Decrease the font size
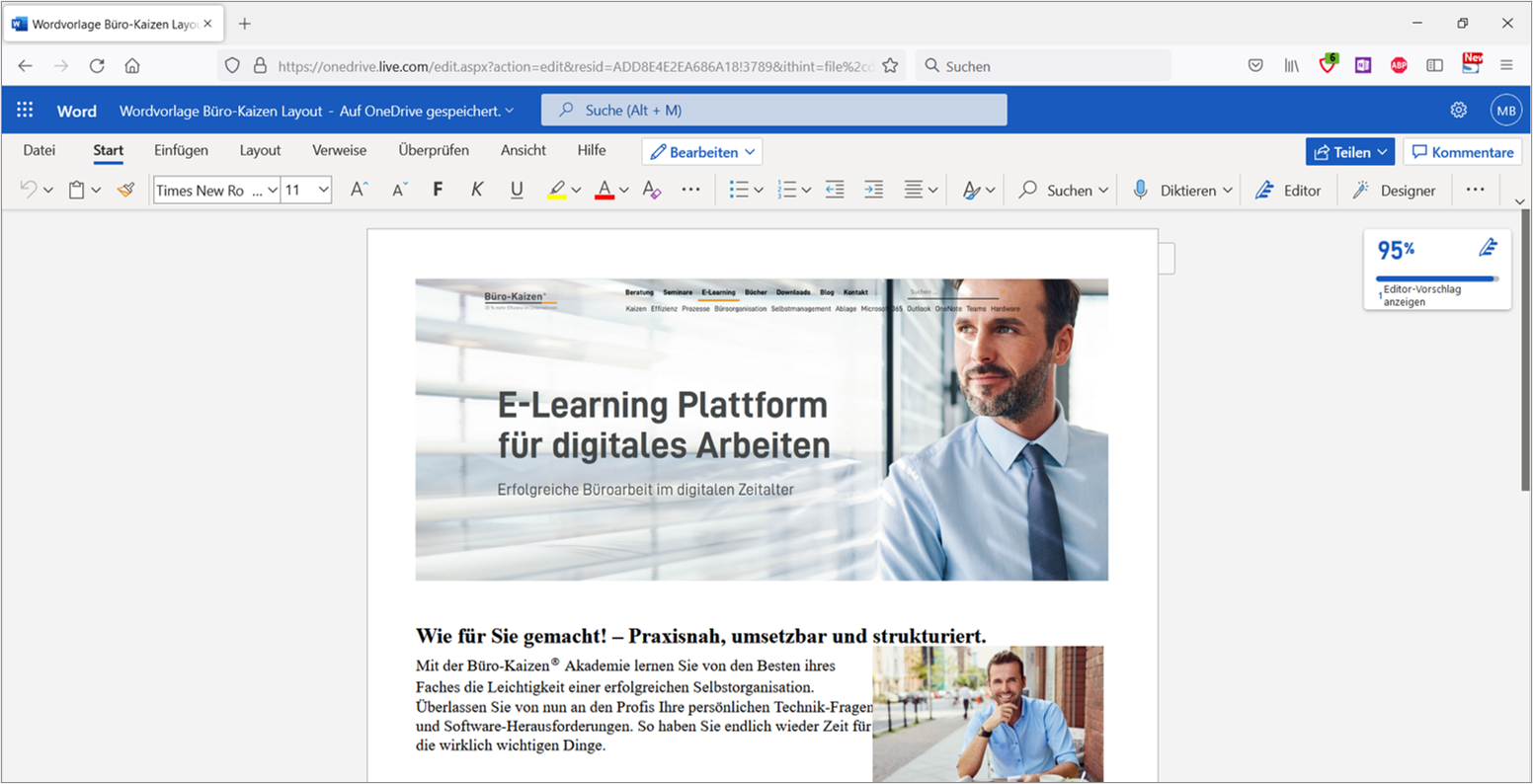This screenshot has width=1533, height=784. click(x=399, y=190)
